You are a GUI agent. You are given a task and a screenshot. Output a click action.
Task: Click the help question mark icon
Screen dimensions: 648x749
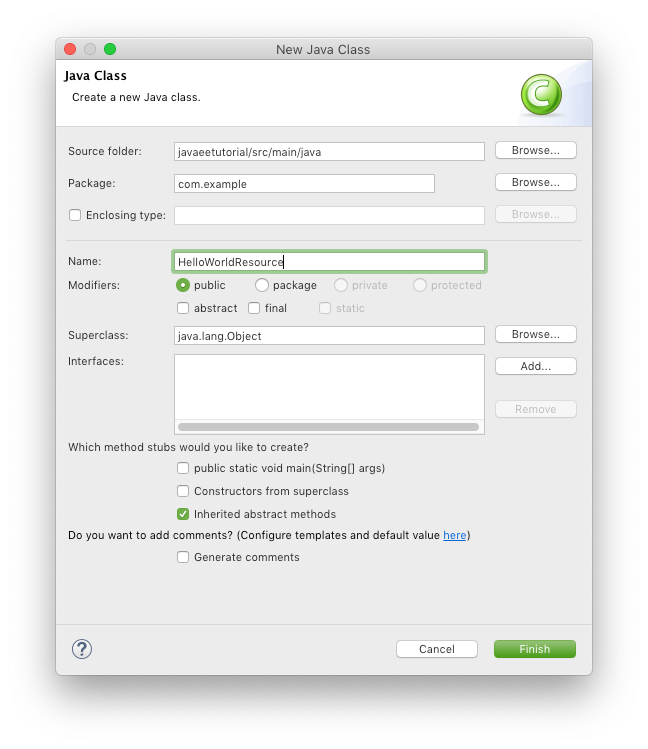click(x=82, y=649)
